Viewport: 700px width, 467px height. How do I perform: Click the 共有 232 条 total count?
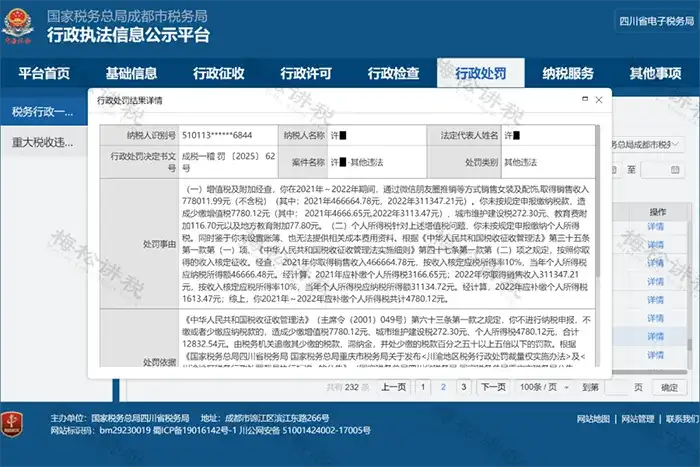point(348,387)
